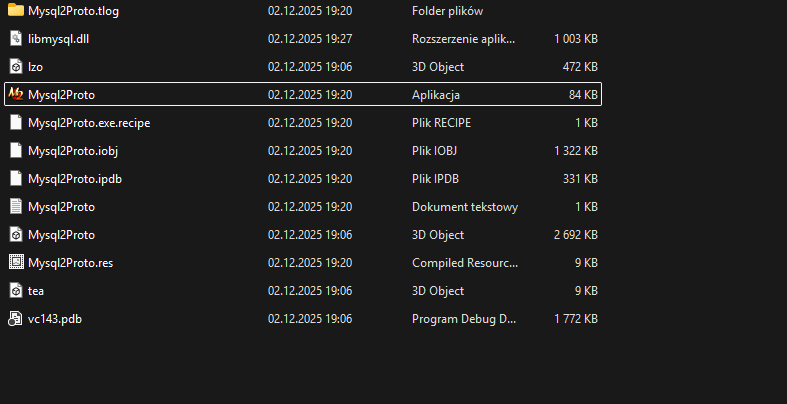Click the tea file name
This screenshot has width=787, height=404.
[x=36, y=290]
